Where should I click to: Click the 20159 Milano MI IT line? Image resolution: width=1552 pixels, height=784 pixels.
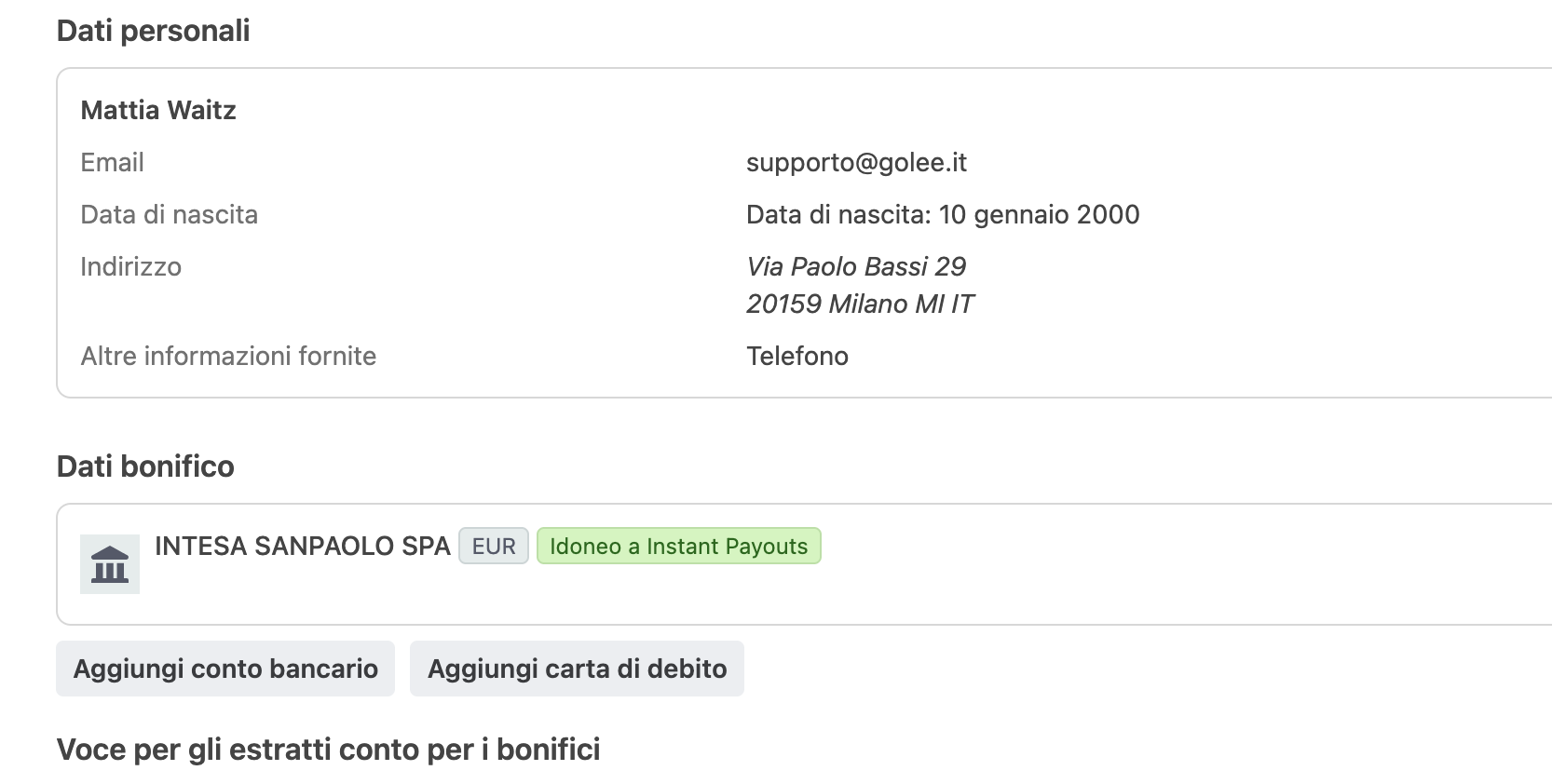[x=859, y=304]
